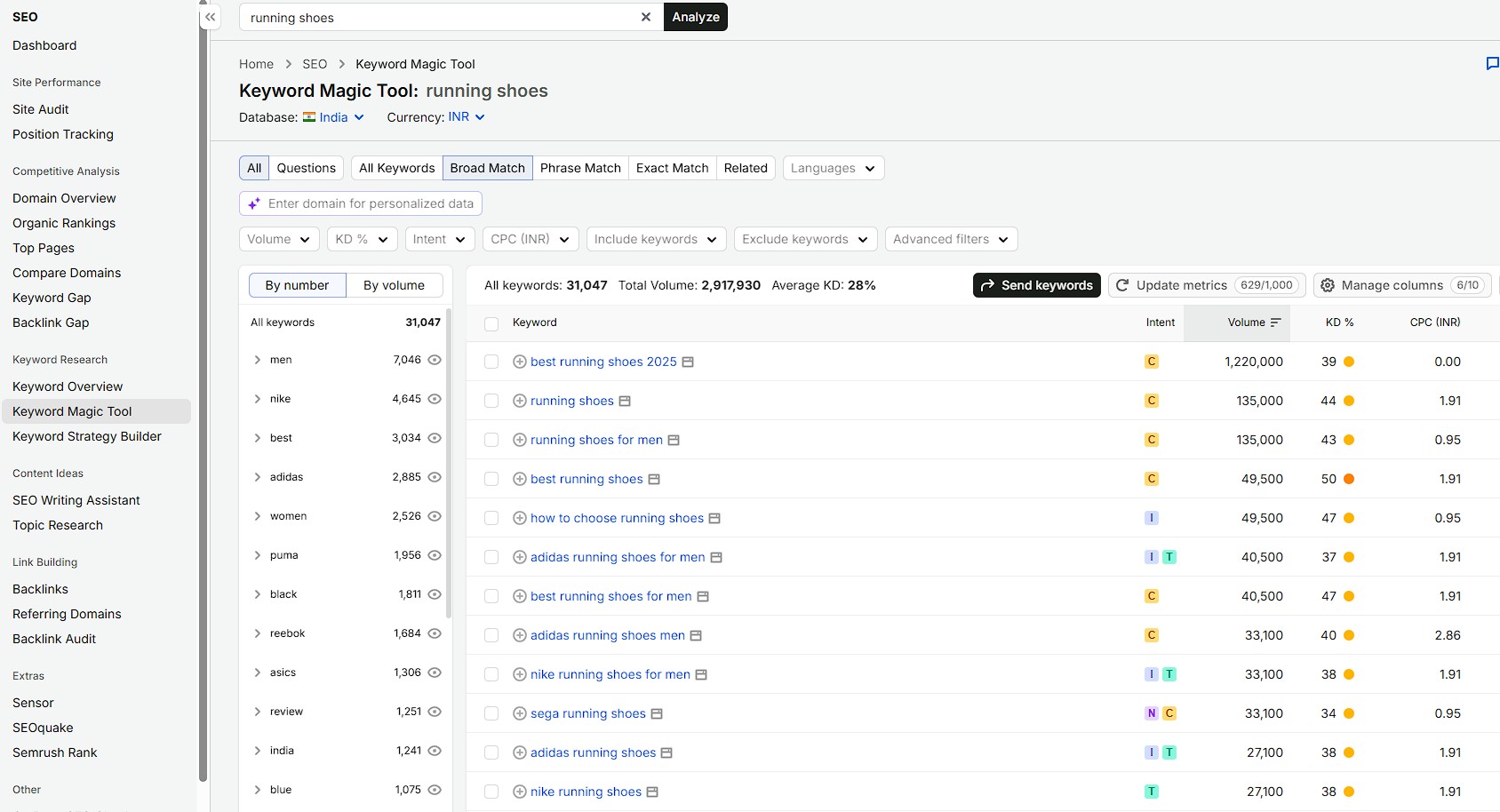This screenshot has height=812, width=1500.
Task: Click the plus icon beside how to choose running shoes
Action: click(x=520, y=518)
